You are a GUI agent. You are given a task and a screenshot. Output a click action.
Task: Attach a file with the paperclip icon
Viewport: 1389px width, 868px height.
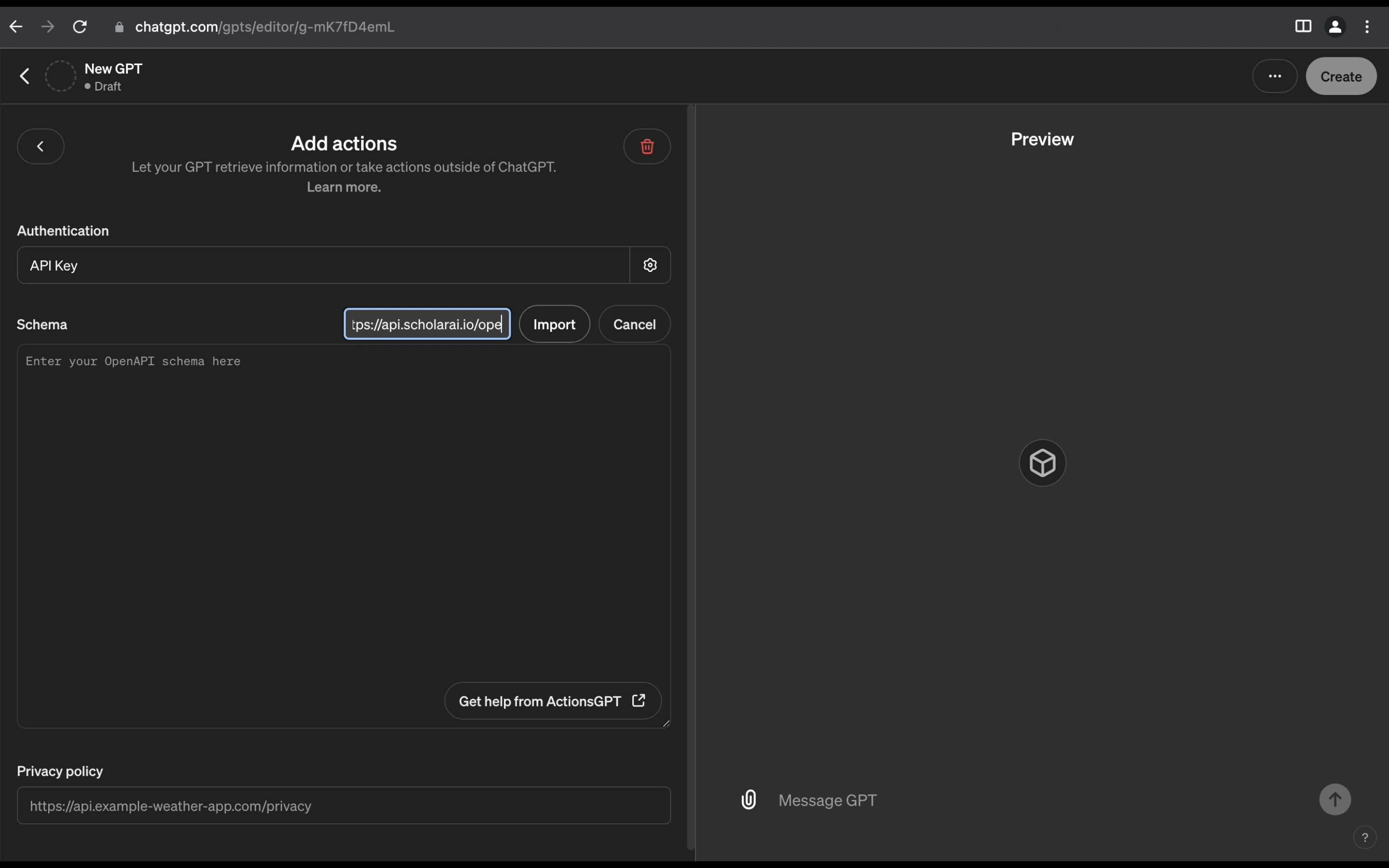[749, 800]
